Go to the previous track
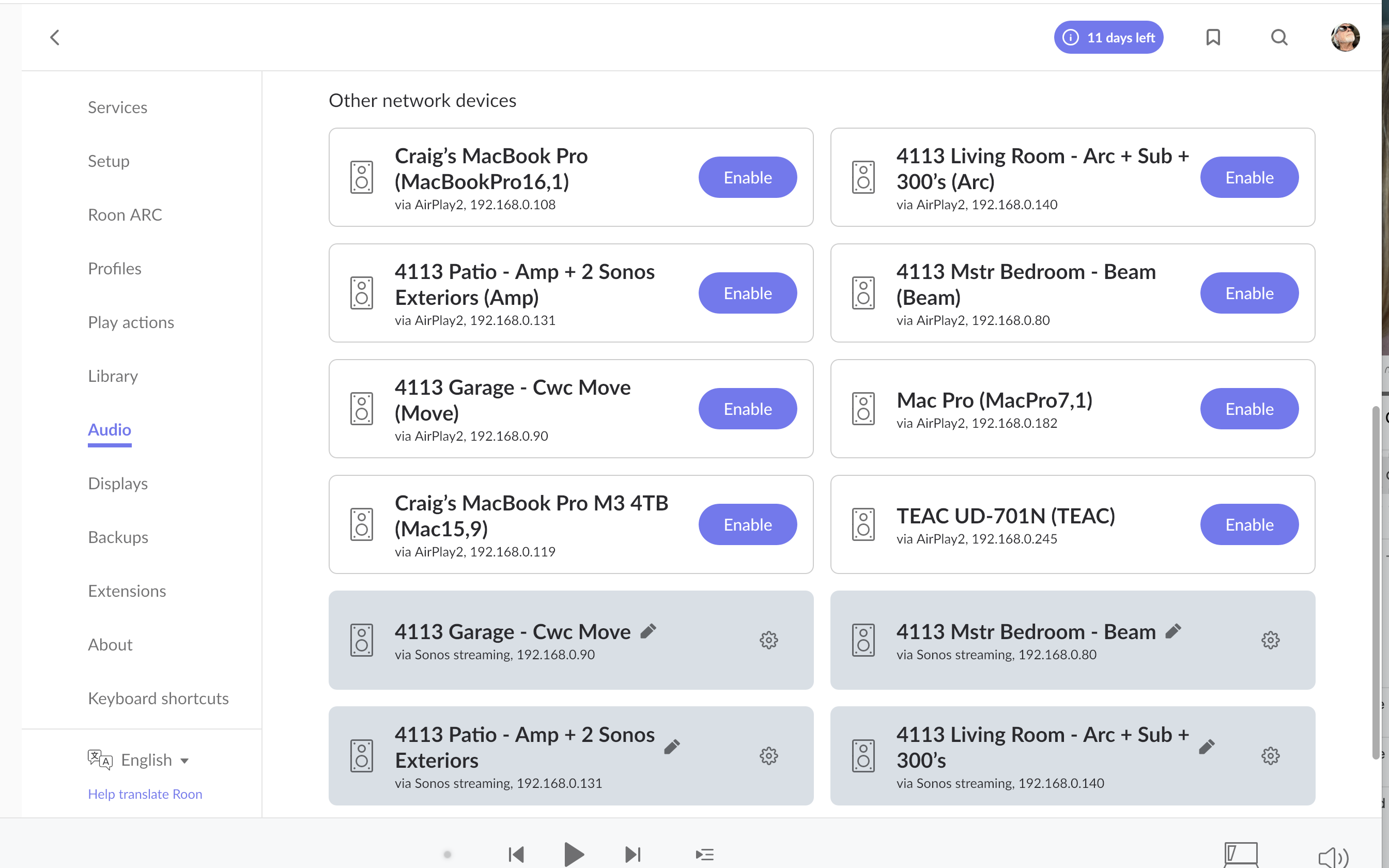The height and width of the screenshot is (868, 1389). point(516,854)
